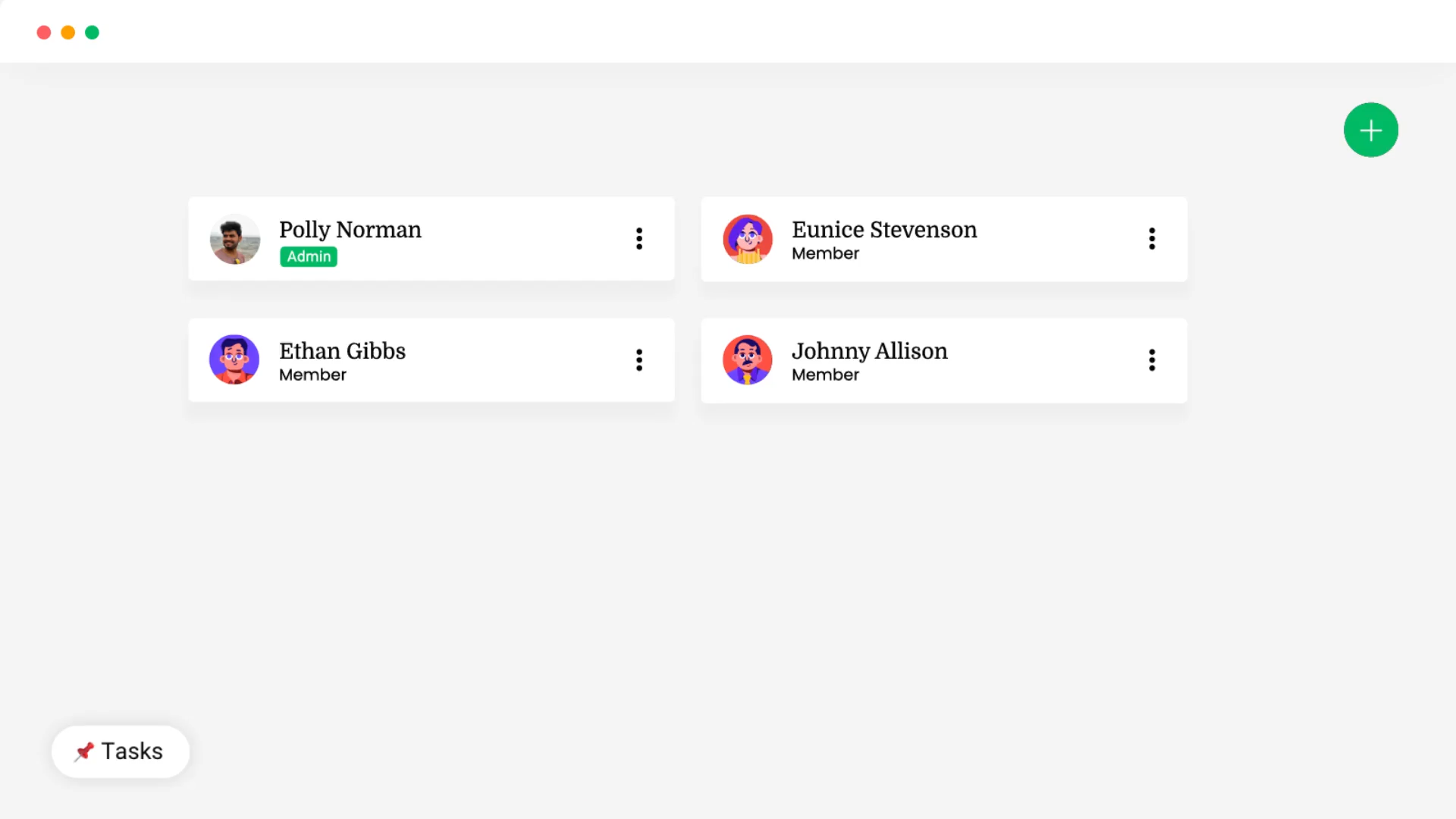Select the Polly Norman name text
1456x819 pixels.
point(350,230)
